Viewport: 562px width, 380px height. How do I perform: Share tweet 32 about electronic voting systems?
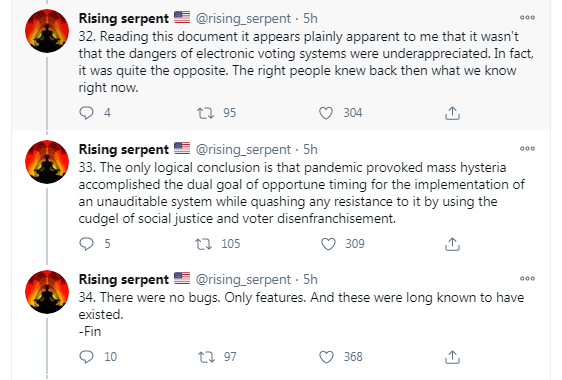pos(452,113)
